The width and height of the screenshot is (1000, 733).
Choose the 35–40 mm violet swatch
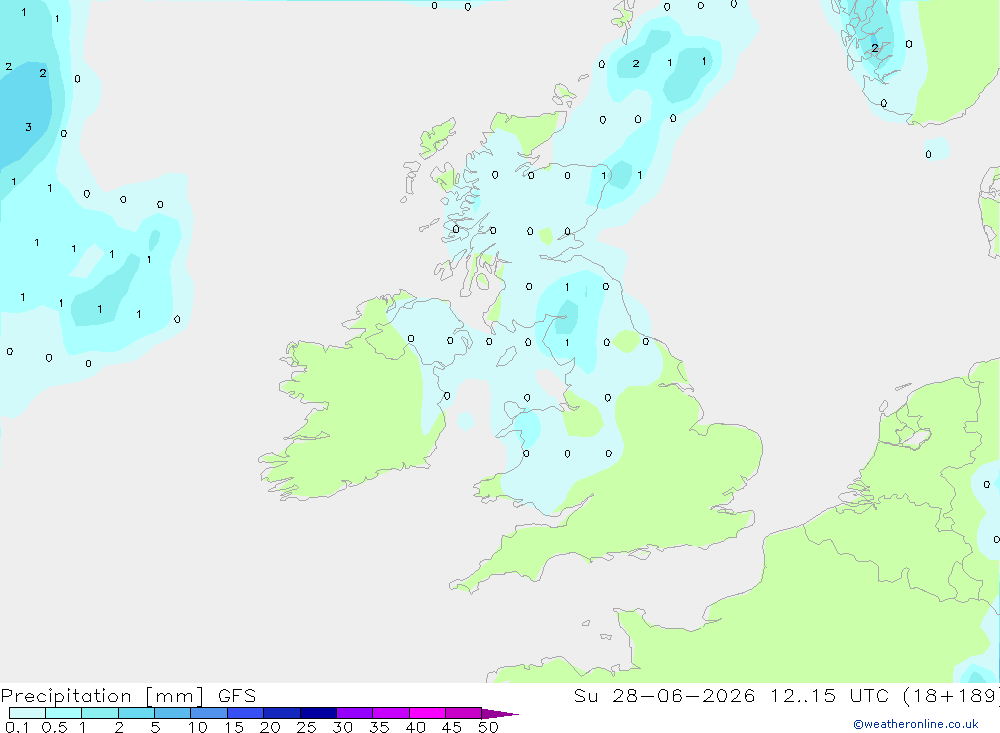point(391,713)
